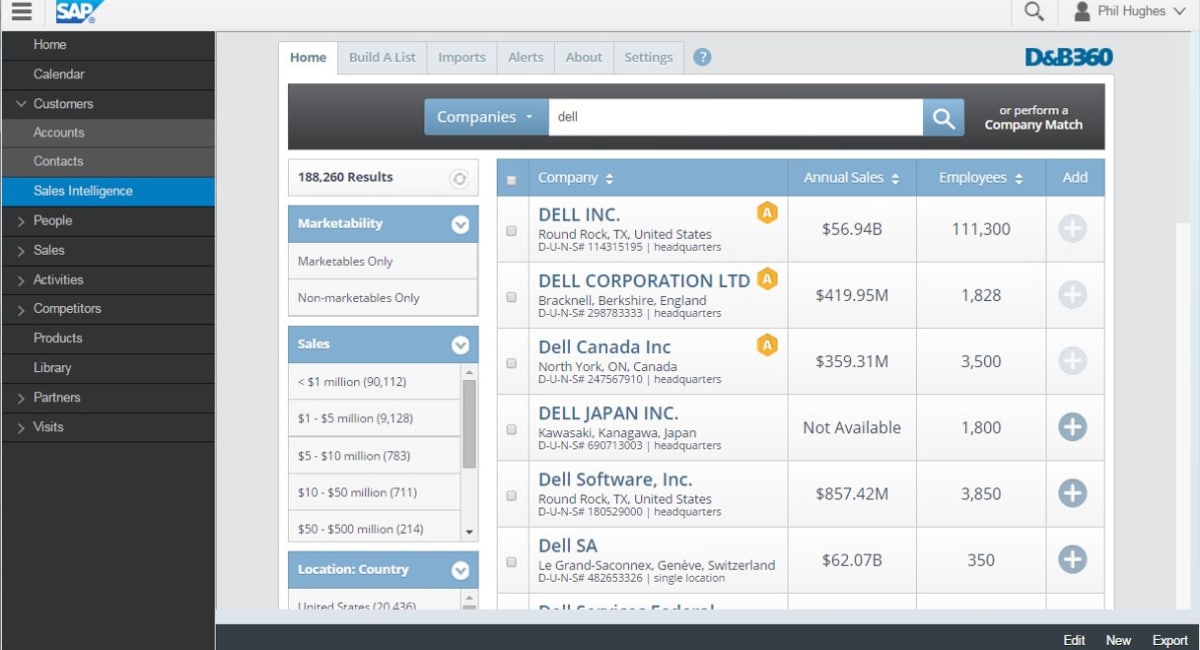Check the Dell Canada Inc checkbox

pyautogui.click(x=512, y=363)
